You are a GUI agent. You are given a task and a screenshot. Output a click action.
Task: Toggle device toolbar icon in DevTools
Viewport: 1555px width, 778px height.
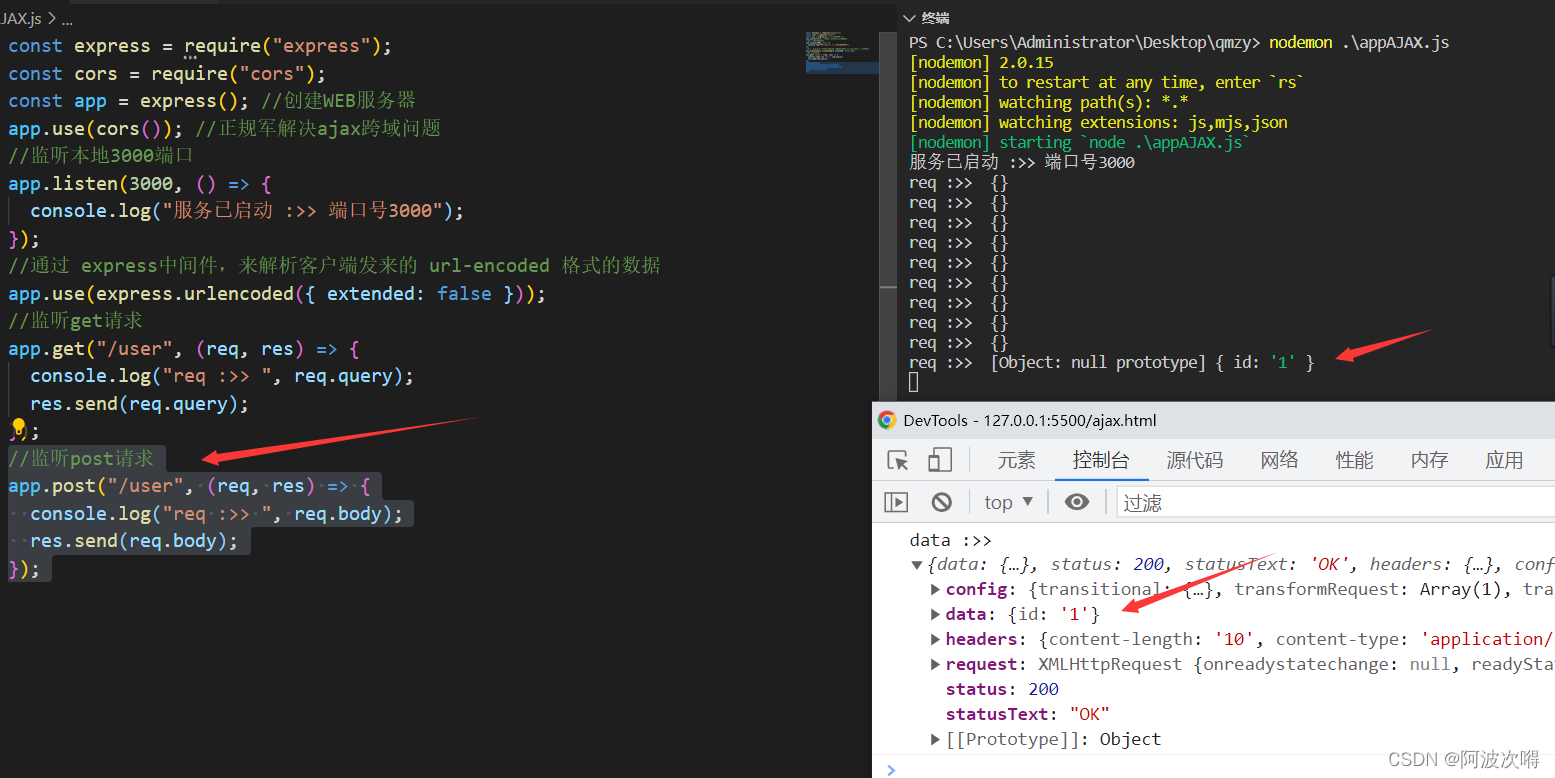pos(940,460)
